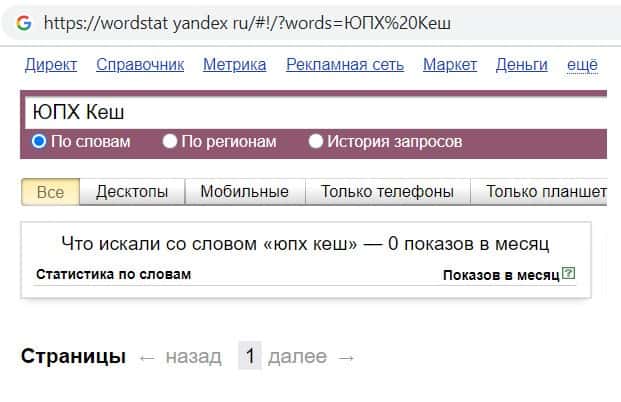Switch to the Десктопы tab
Screen dimensions: 621x402
tap(132, 192)
